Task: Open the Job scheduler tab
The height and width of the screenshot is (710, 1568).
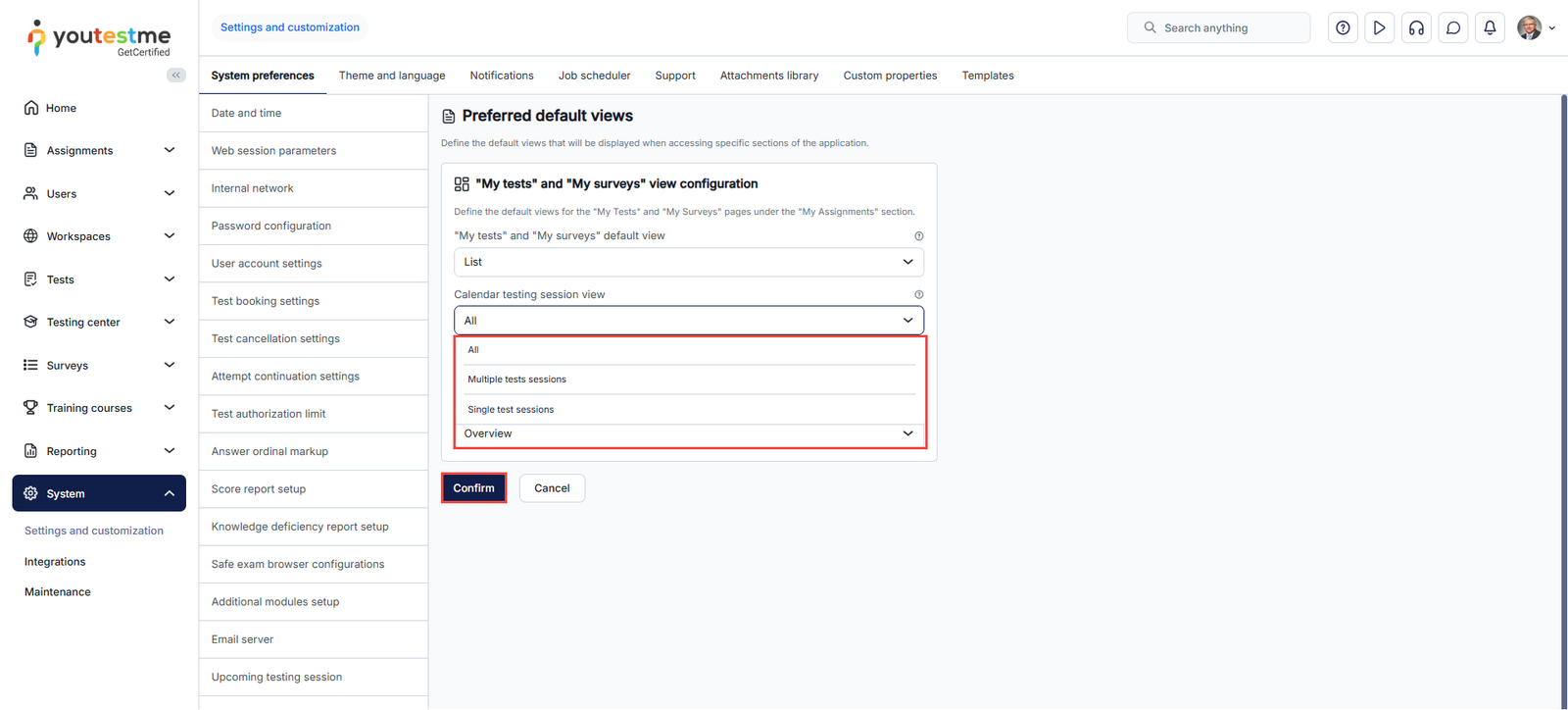Action: [x=594, y=76]
